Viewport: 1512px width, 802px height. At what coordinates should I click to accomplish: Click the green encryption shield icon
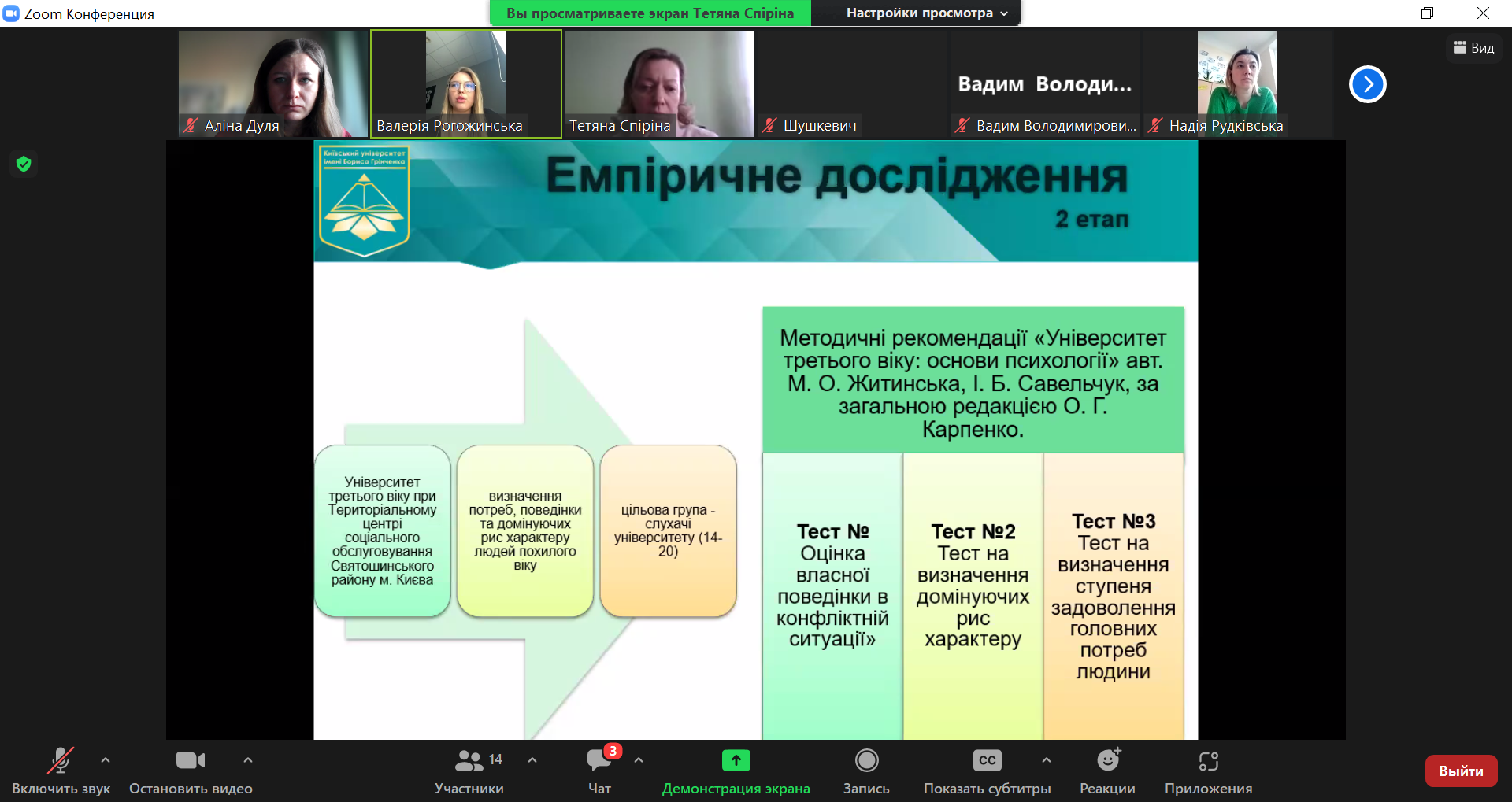pos(24,164)
